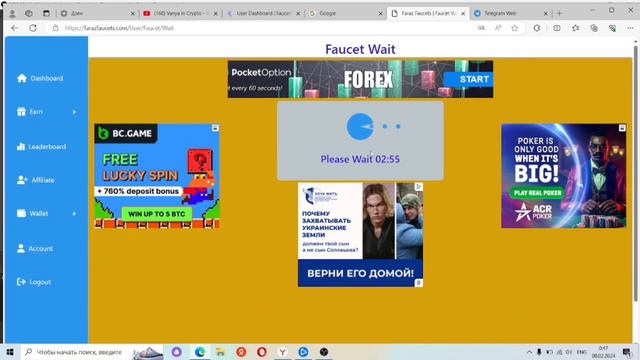Switch to the User Dashboard tab
This screenshot has height=360, width=640.
[264, 13]
